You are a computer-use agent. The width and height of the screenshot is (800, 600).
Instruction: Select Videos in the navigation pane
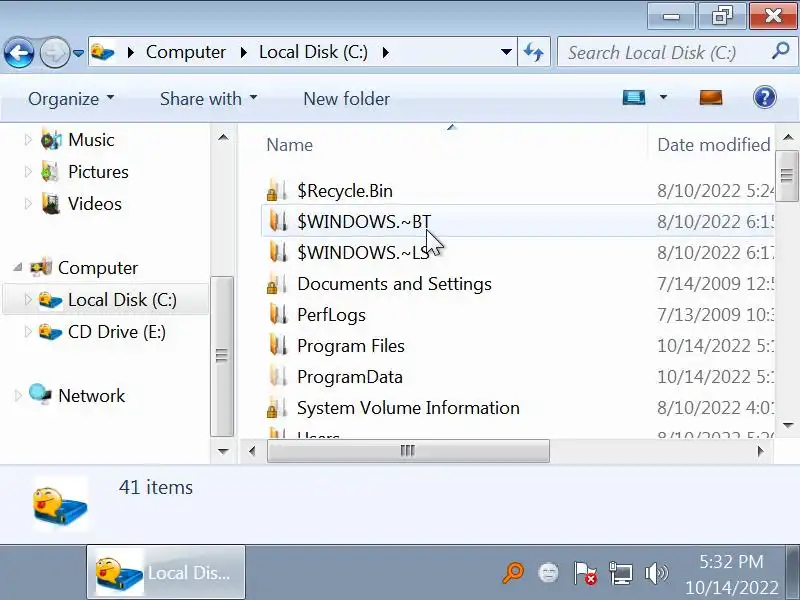(x=95, y=204)
